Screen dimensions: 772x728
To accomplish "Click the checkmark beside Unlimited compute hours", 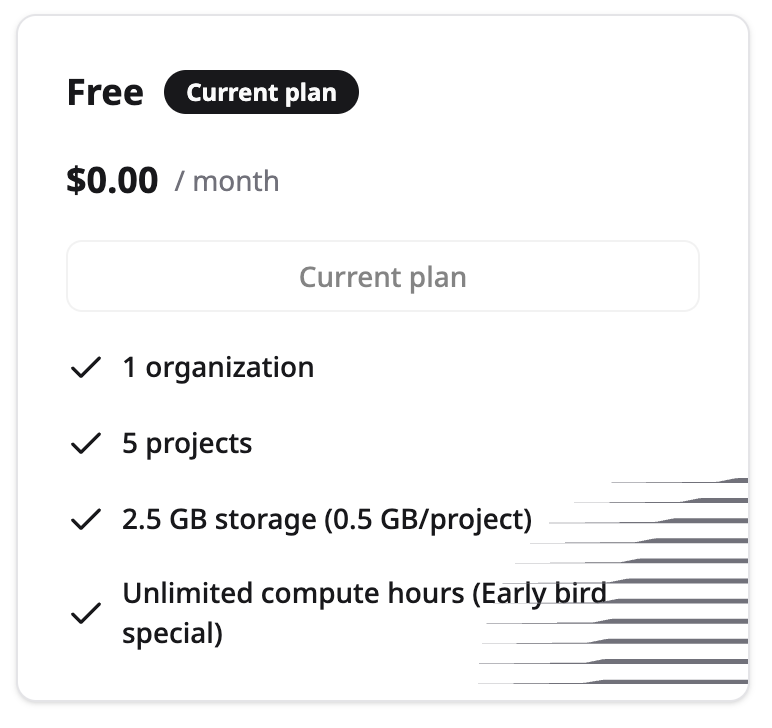I will click(86, 613).
